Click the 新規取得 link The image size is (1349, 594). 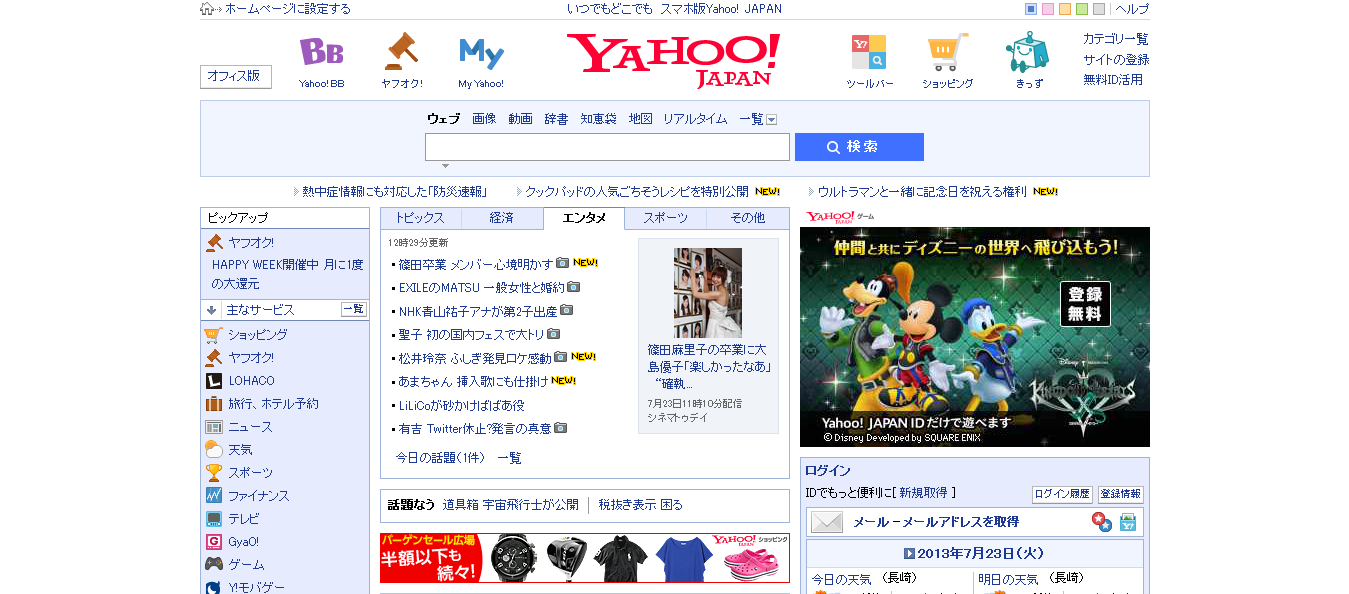[x=923, y=493]
